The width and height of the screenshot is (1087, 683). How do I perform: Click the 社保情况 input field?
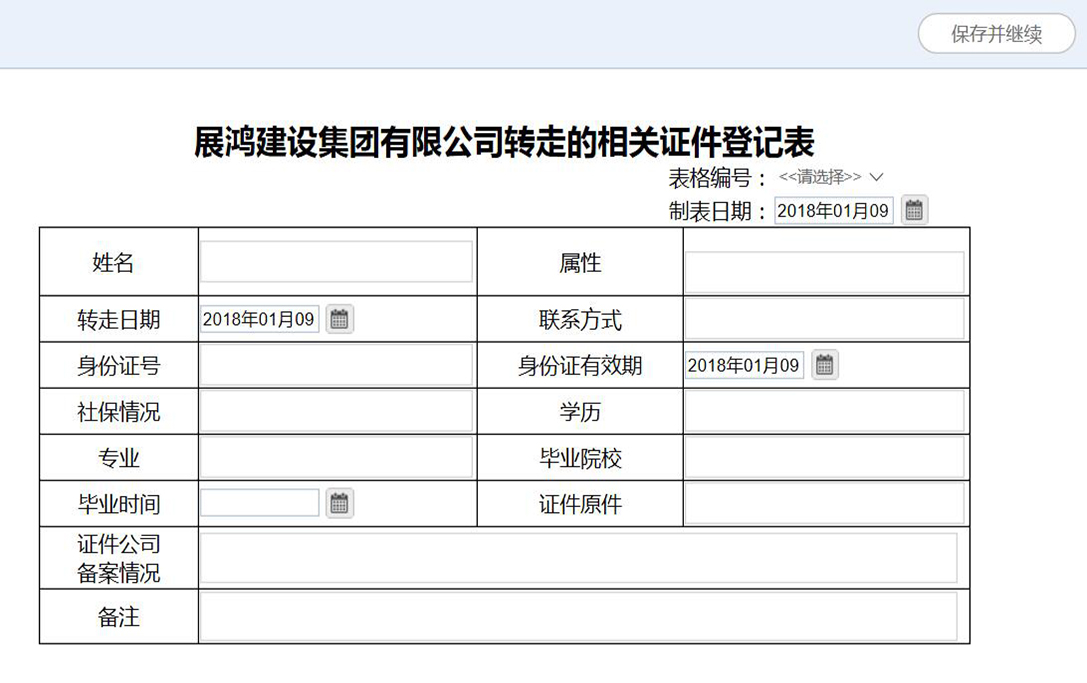pyautogui.click(x=336, y=411)
